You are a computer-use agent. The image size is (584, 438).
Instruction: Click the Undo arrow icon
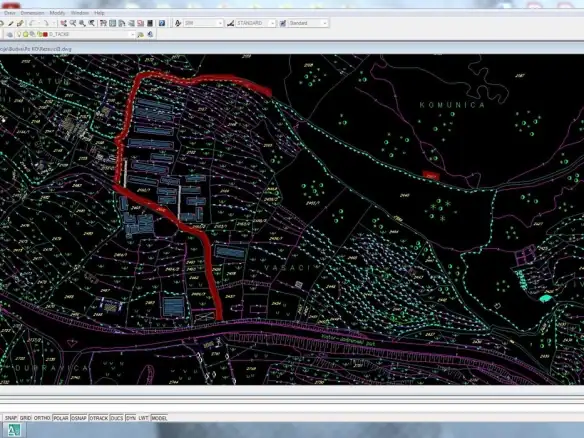(31, 23)
